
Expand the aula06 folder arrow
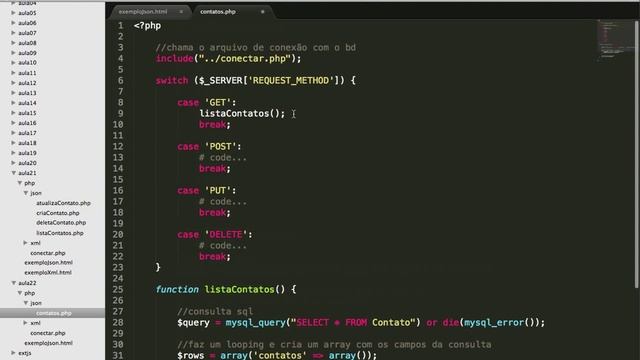pos(13,23)
